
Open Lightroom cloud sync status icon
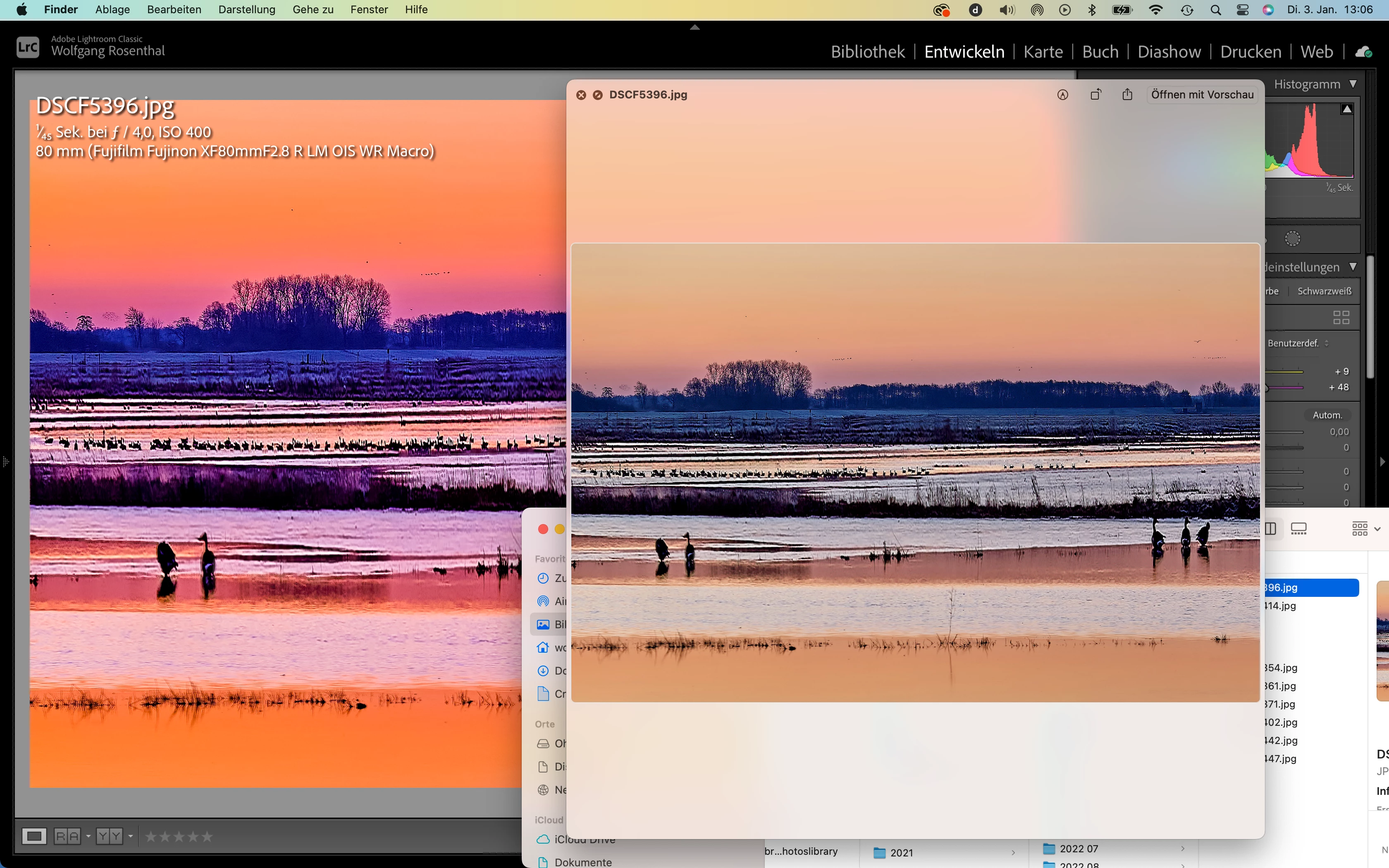(x=1364, y=52)
